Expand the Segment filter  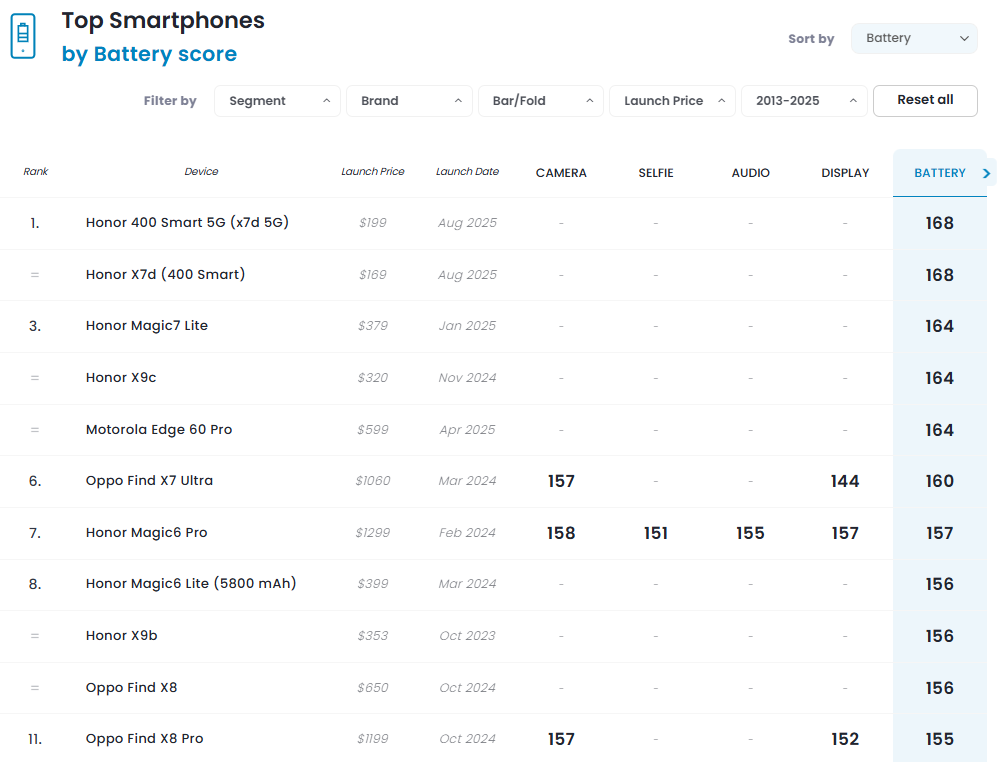(x=277, y=101)
